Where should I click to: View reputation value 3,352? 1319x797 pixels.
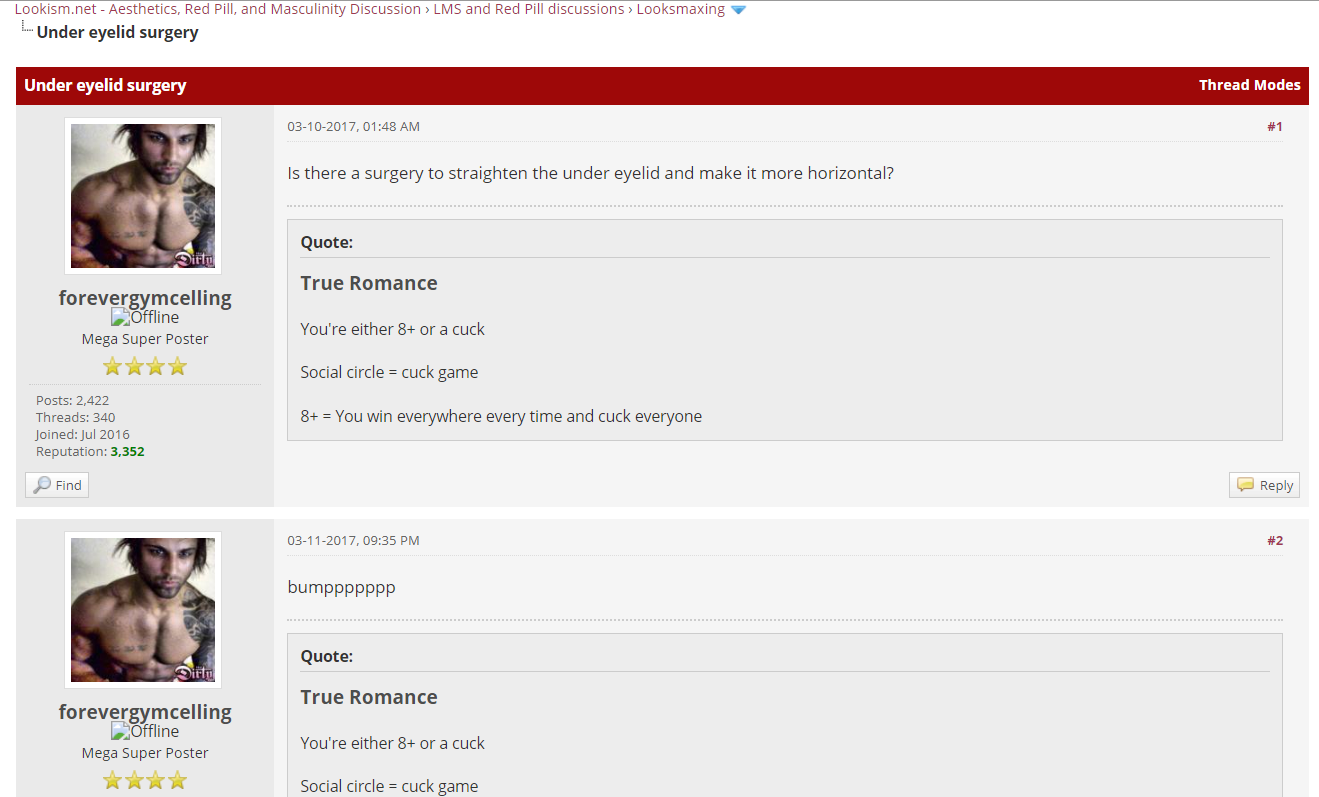pyautogui.click(x=127, y=452)
